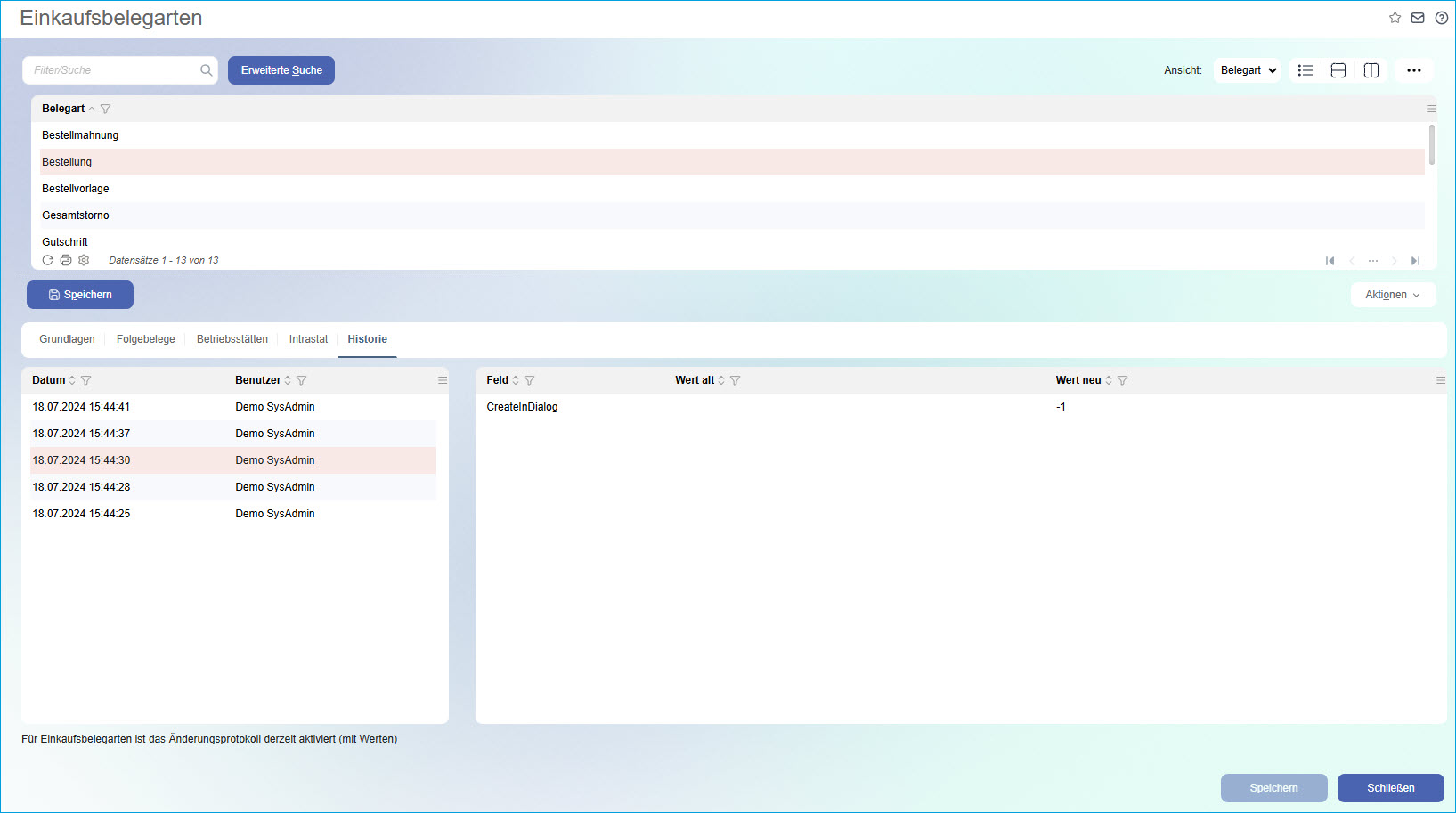Click the favorite star icon
The image size is (1456, 813).
[x=1395, y=18]
